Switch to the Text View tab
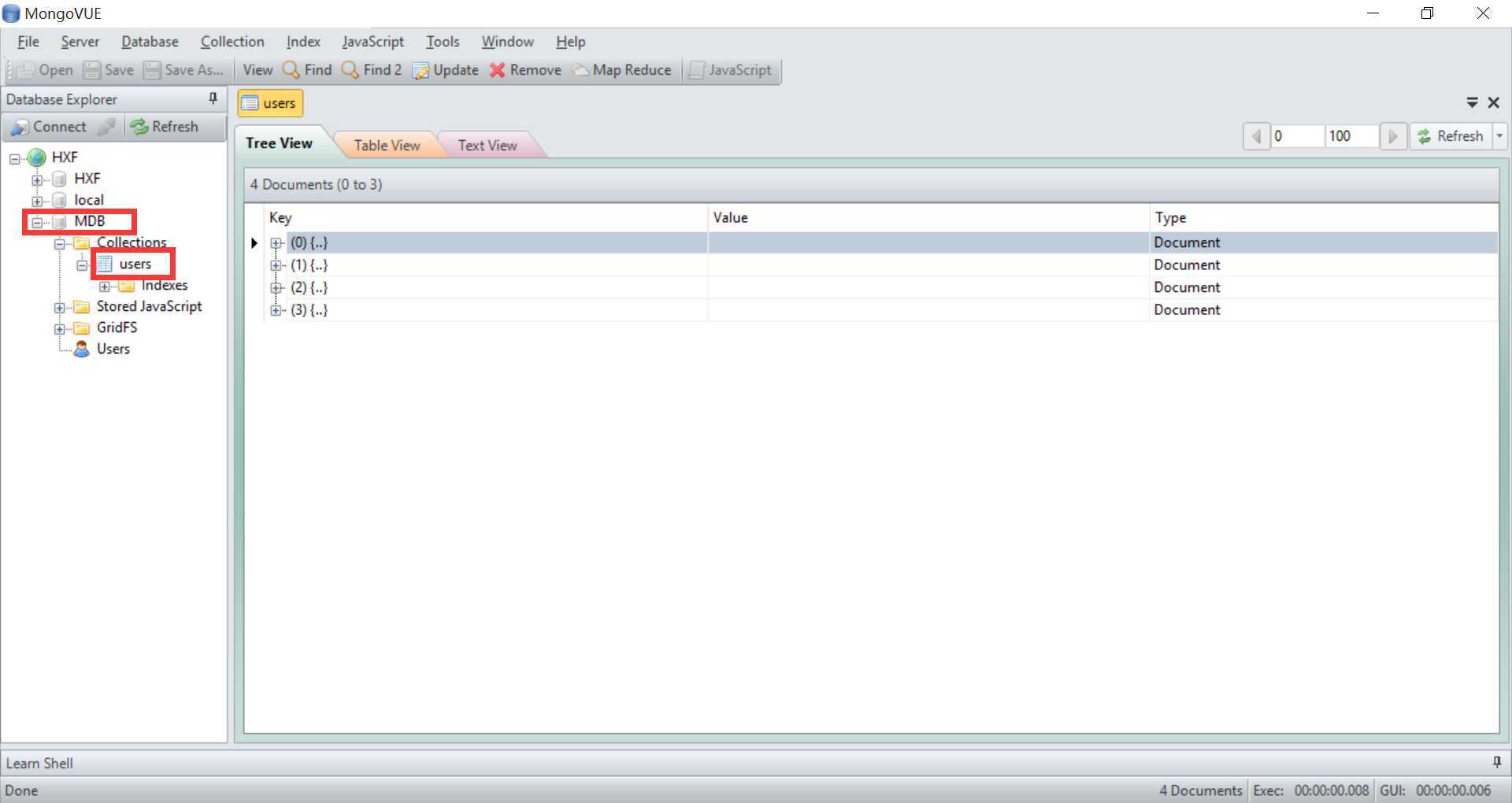The height and width of the screenshot is (803, 1512). (487, 145)
